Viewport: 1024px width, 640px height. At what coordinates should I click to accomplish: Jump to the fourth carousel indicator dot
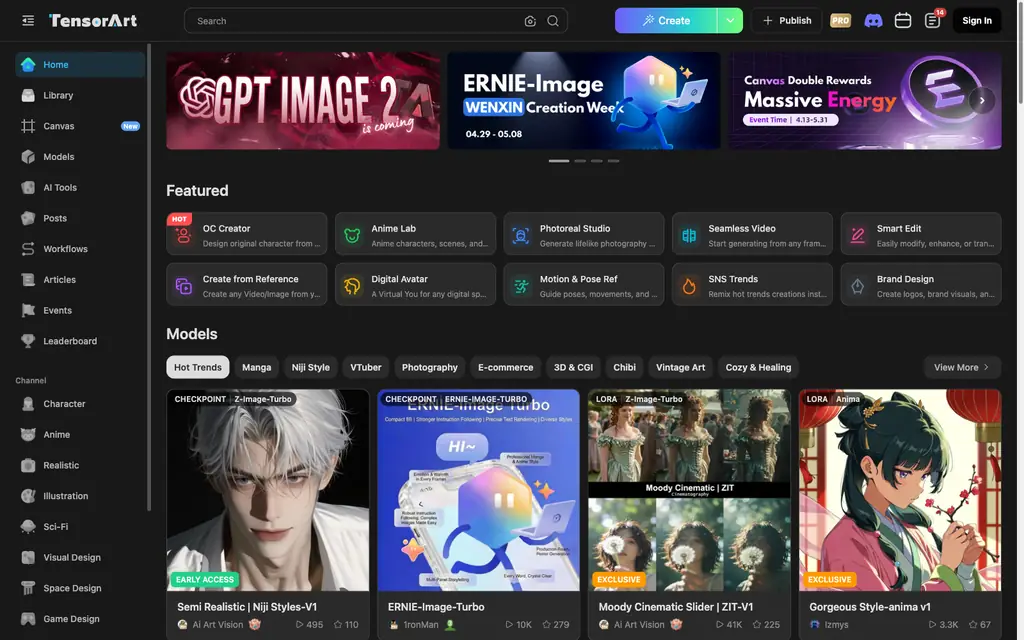(x=613, y=161)
